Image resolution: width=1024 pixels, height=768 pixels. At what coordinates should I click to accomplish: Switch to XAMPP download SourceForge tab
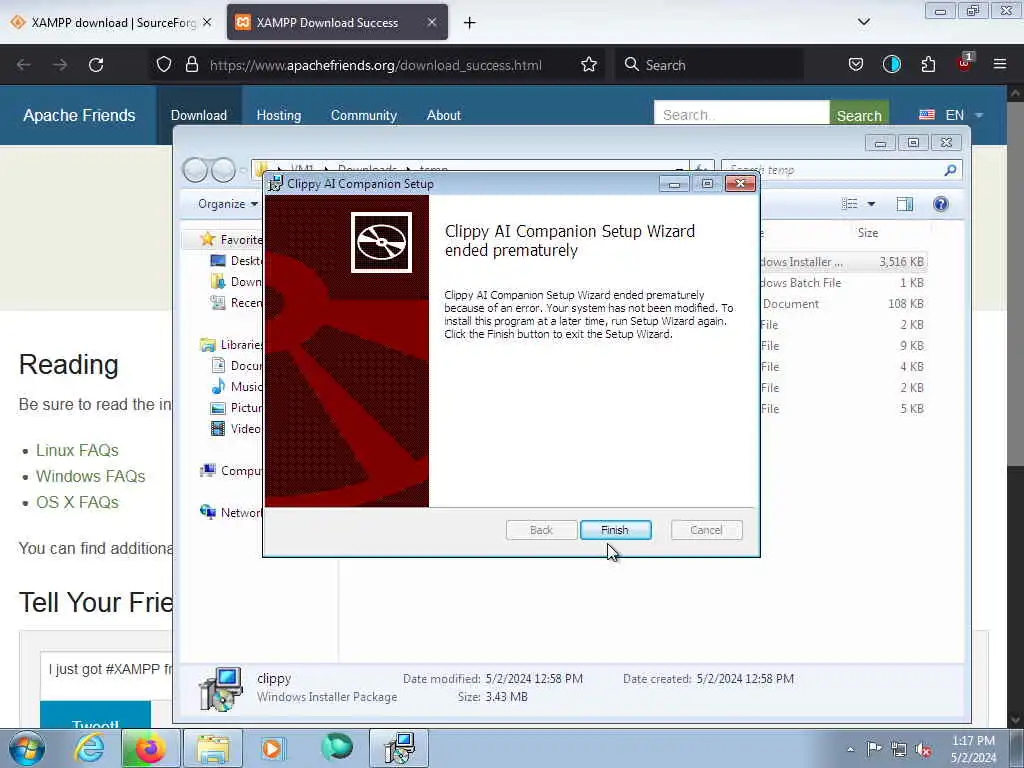(111, 22)
